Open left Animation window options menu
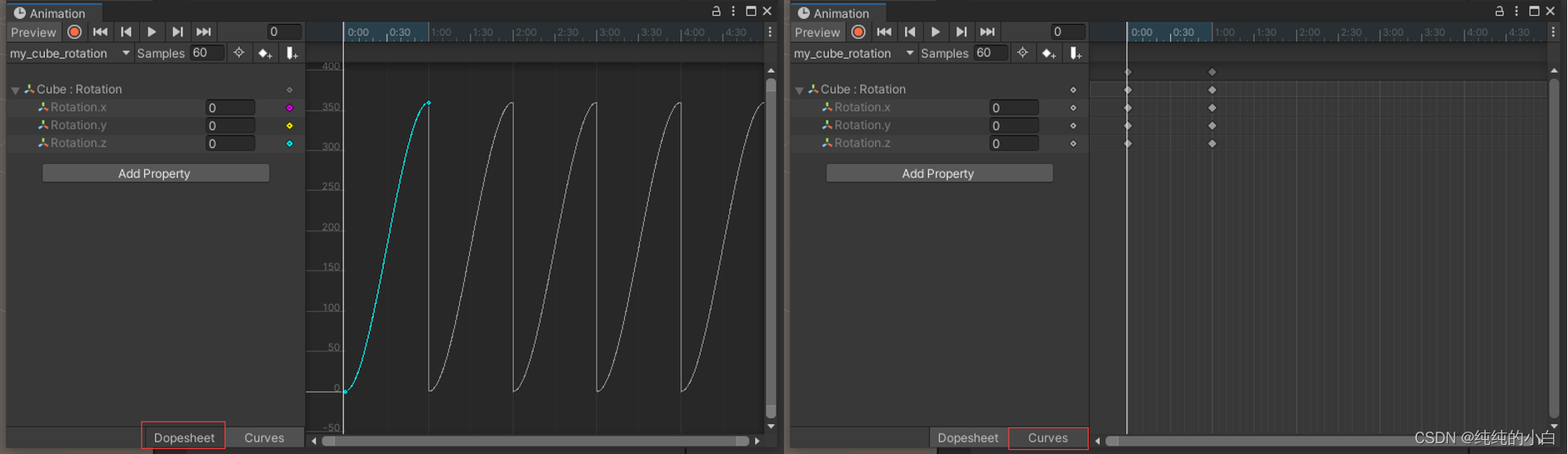Image resolution: width=1568 pixels, height=454 pixels. pyautogui.click(x=733, y=11)
